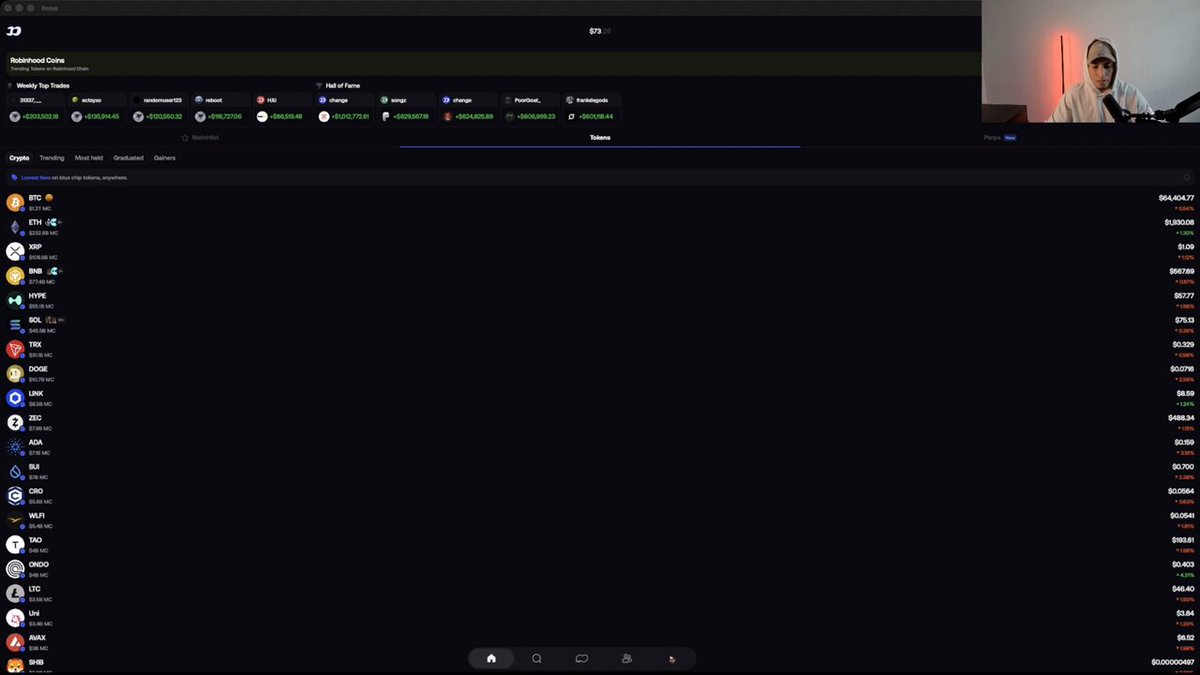Open the Robinhood Coins banner
This screenshot has height=675, width=1200.
coord(492,64)
